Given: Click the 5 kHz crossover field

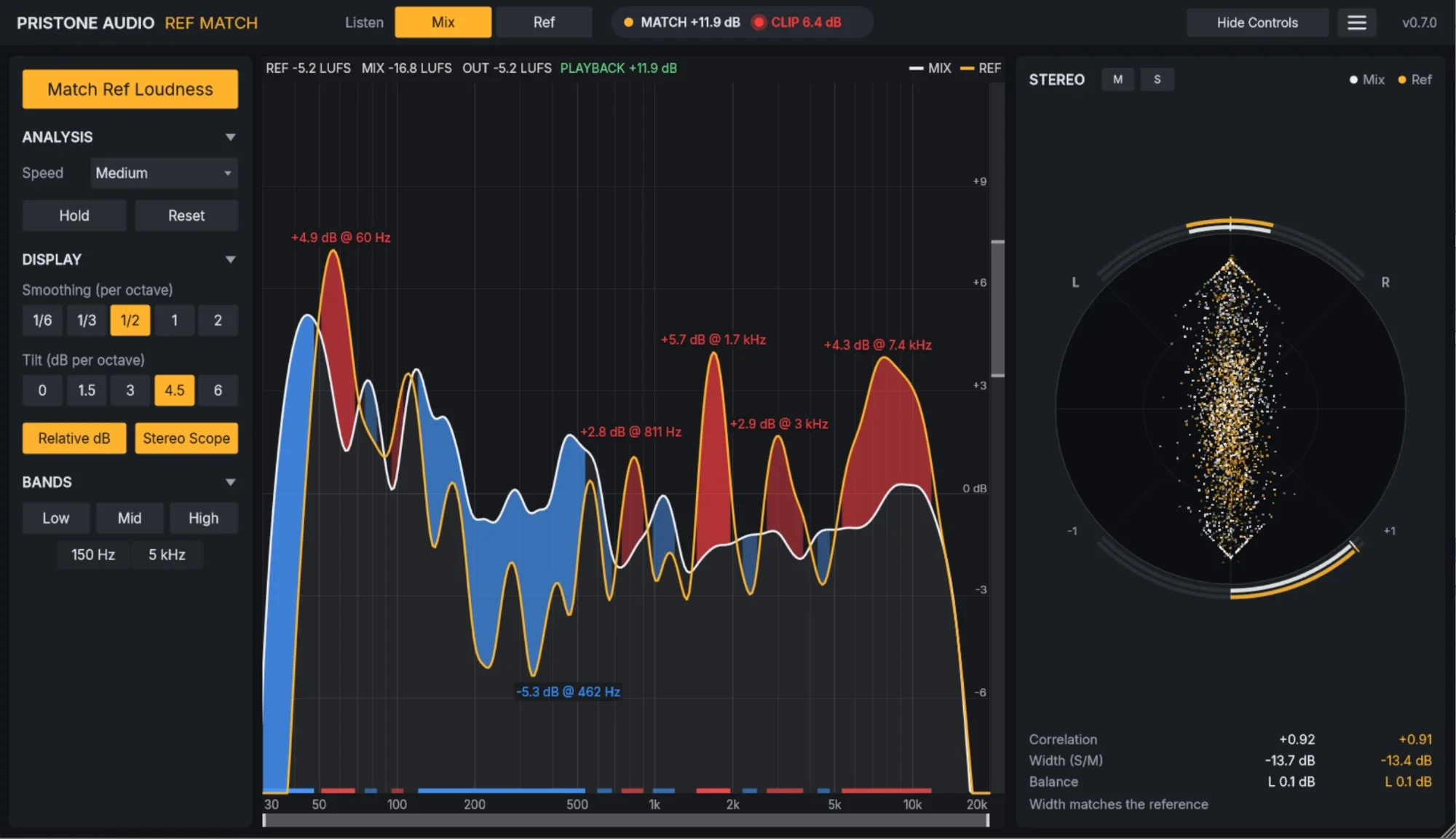Looking at the screenshot, I should (167, 555).
